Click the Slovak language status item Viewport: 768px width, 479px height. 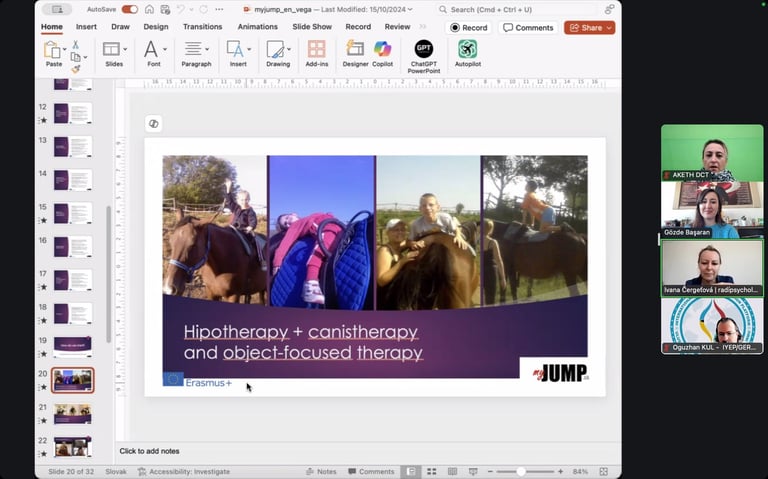(116, 471)
